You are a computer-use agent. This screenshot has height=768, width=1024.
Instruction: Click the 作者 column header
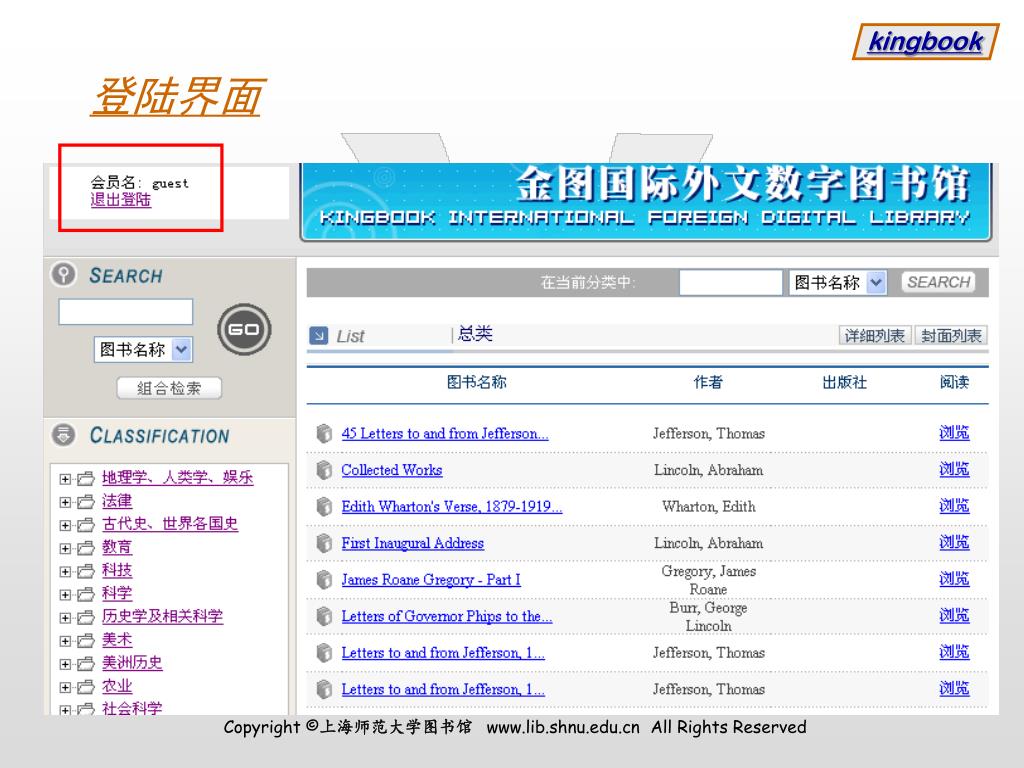[708, 382]
